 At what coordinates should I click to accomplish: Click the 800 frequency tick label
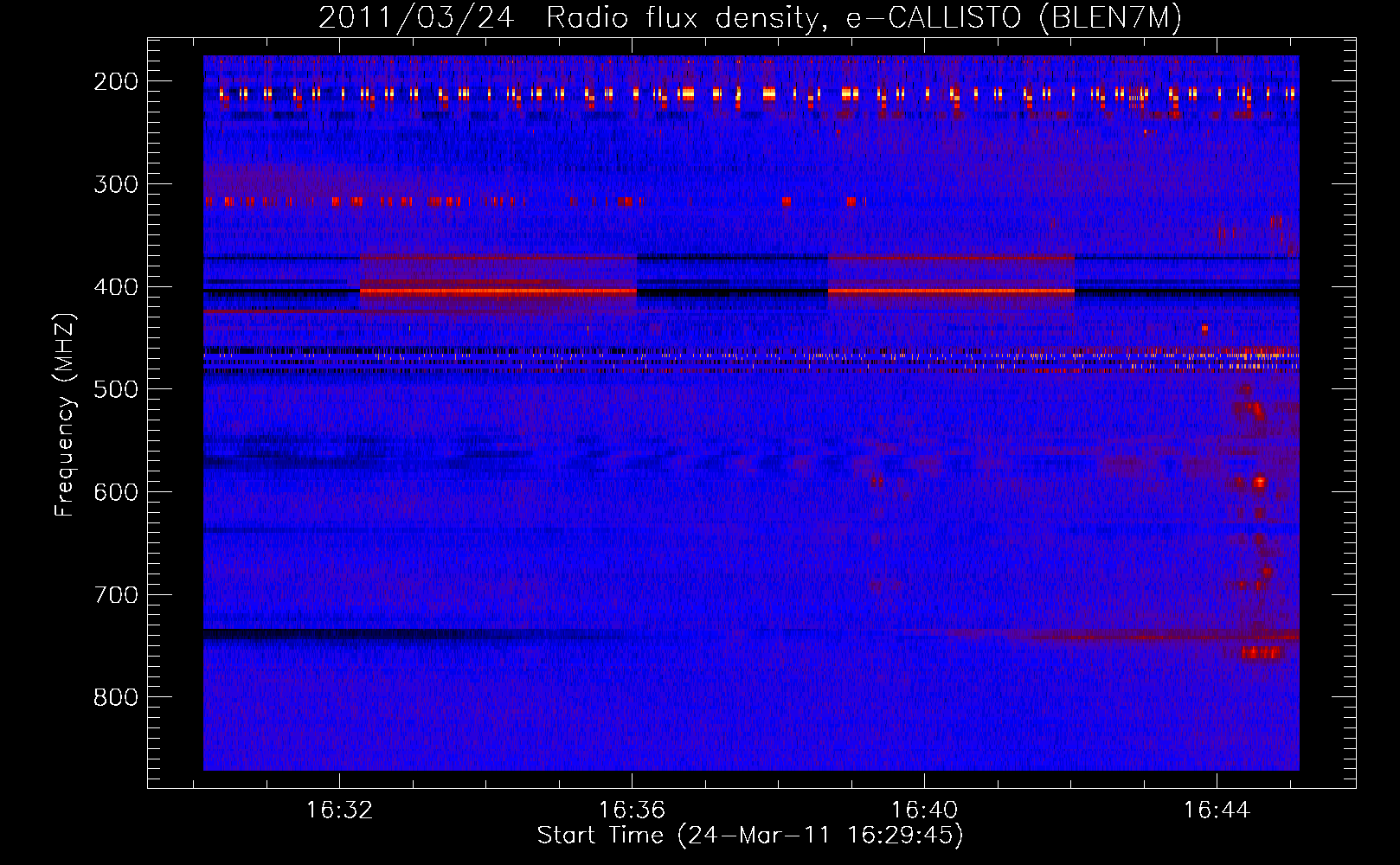point(116,697)
